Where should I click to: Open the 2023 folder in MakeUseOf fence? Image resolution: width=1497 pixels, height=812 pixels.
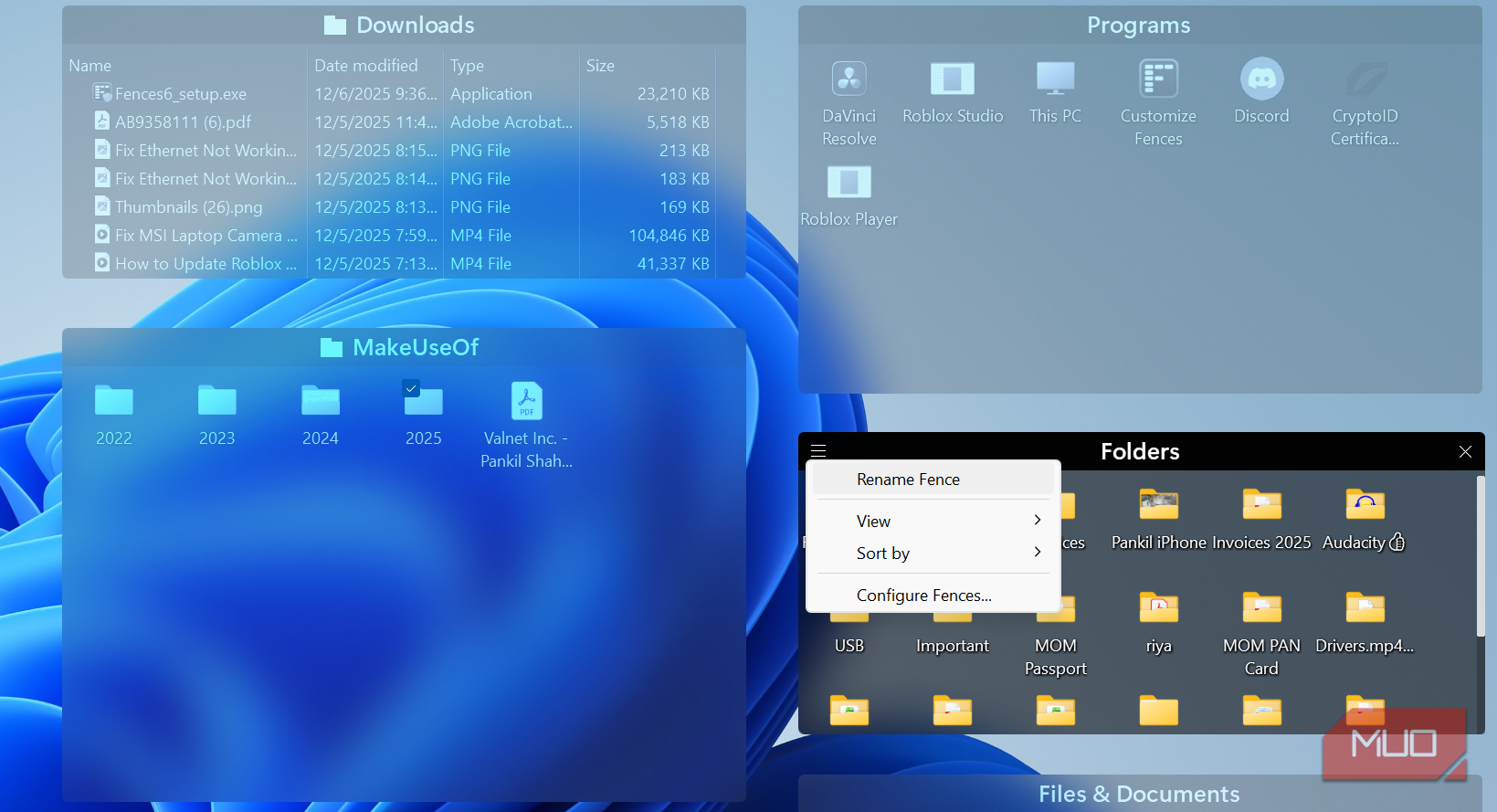pyautogui.click(x=217, y=415)
